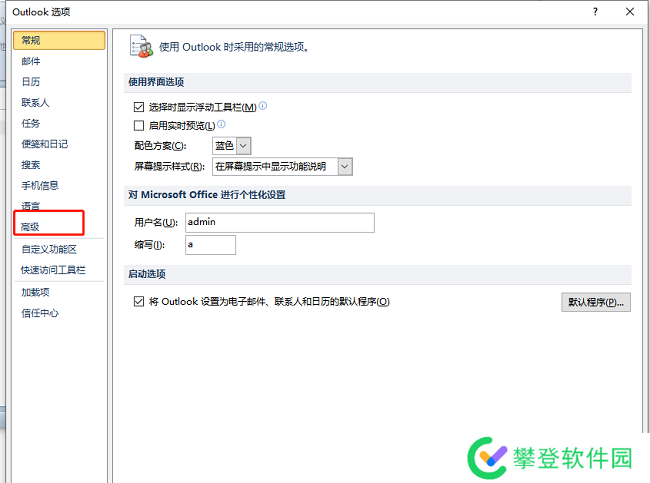Click info icon beside 启用实时预览

pyautogui.click(x=221, y=125)
